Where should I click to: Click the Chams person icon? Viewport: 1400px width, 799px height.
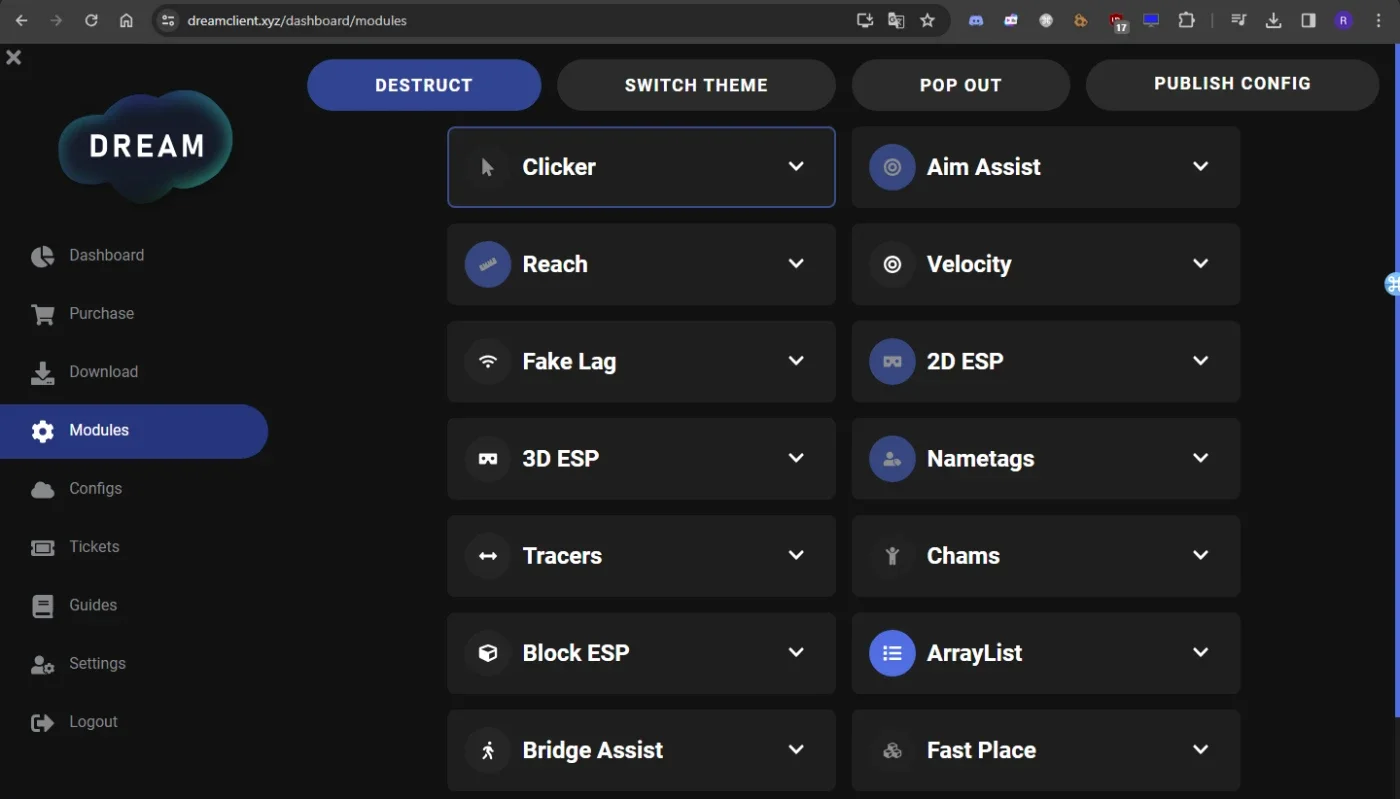coord(892,556)
